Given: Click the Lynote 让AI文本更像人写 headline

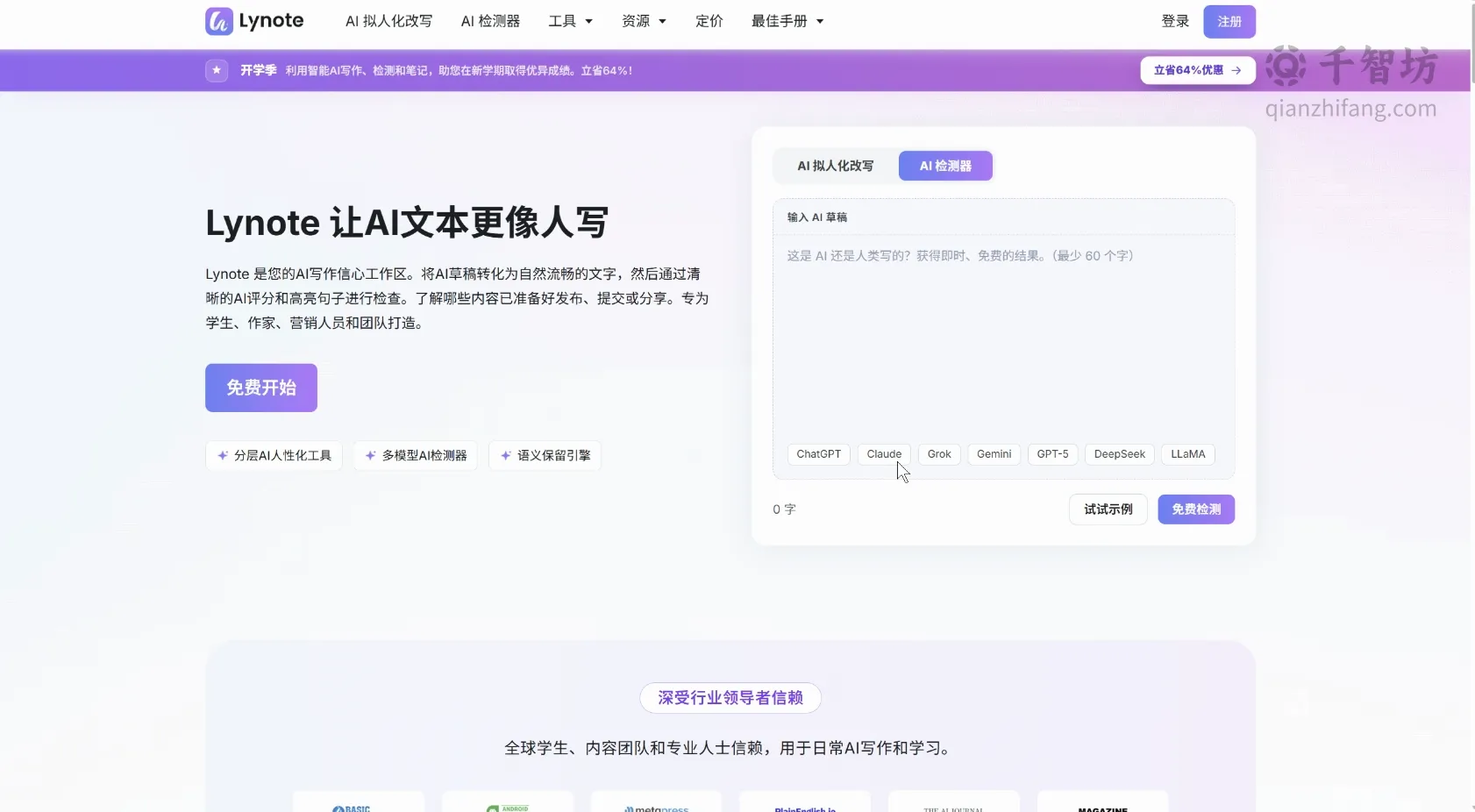Looking at the screenshot, I should tap(407, 223).
